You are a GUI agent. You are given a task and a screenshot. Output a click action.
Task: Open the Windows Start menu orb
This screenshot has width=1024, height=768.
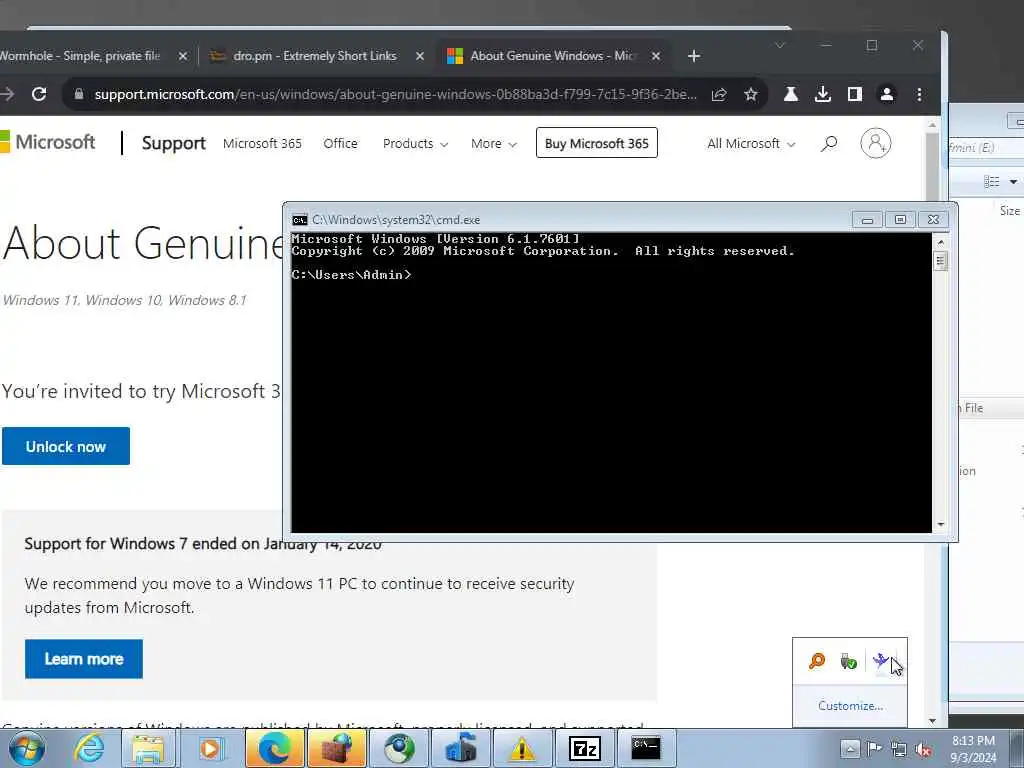pyautogui.click(x=26, y=748)
